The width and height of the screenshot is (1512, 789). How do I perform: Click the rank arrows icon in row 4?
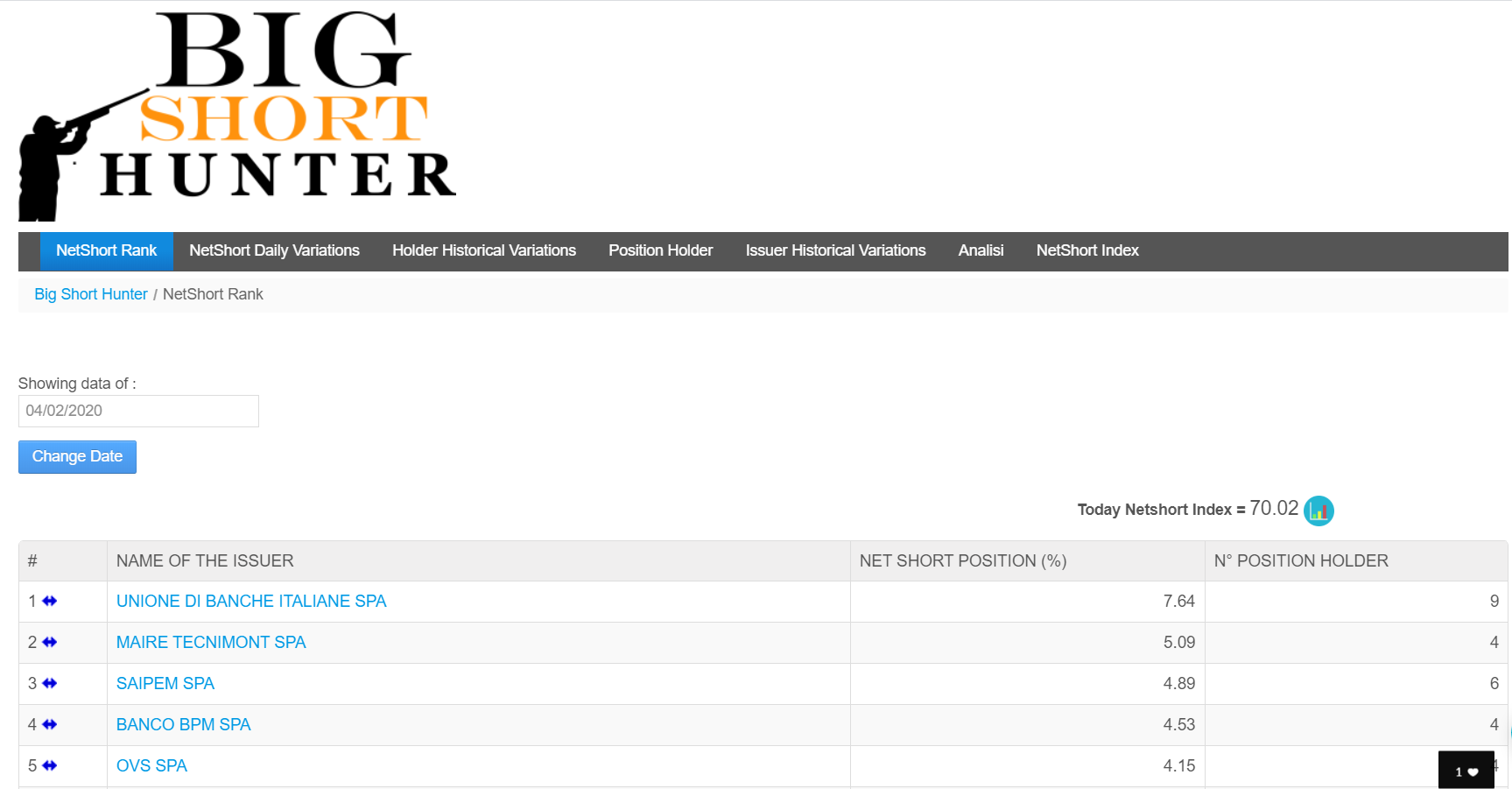click(50, 725)
